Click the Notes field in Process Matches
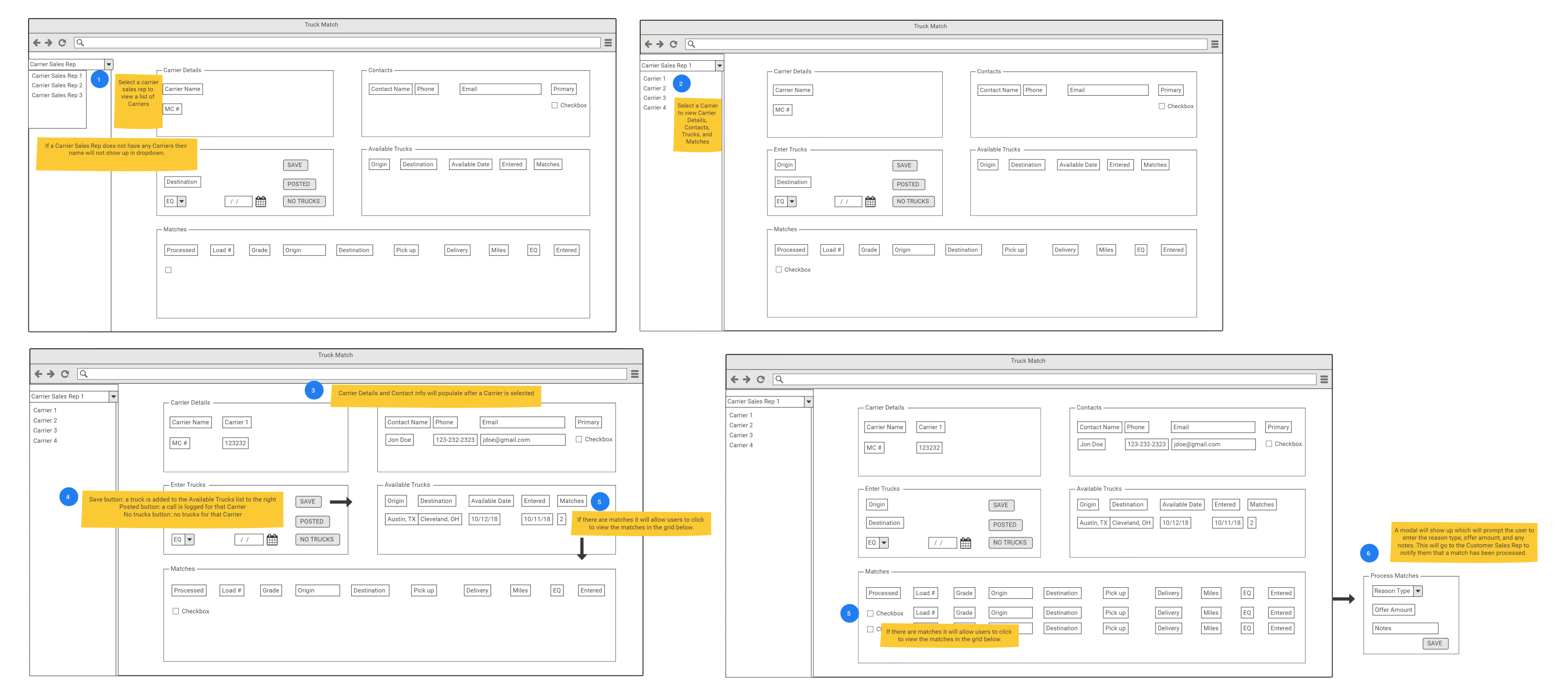The image size is (1568, 699). click(1405, 628)
